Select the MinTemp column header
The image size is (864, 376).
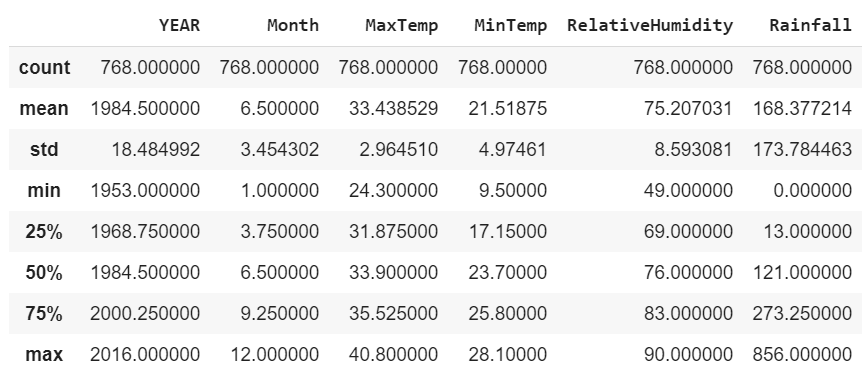tap(510, 25)
